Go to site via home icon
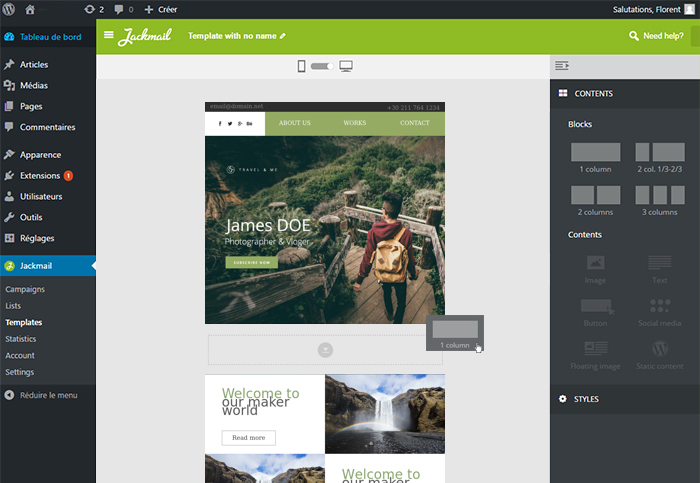The image size is (700, 483). coord(30,9)
